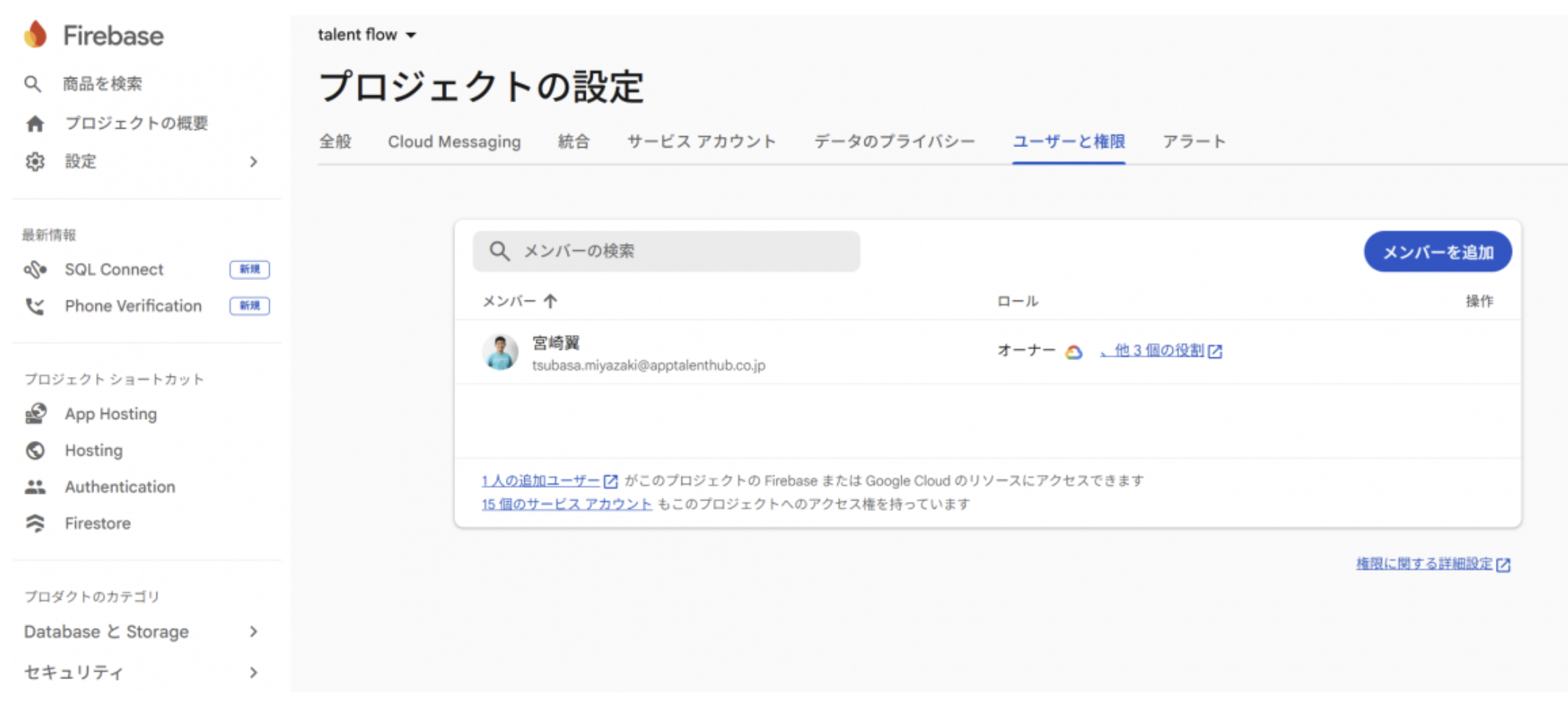
Task: Click the Hosting globe icon
Action: click(35, 451)
